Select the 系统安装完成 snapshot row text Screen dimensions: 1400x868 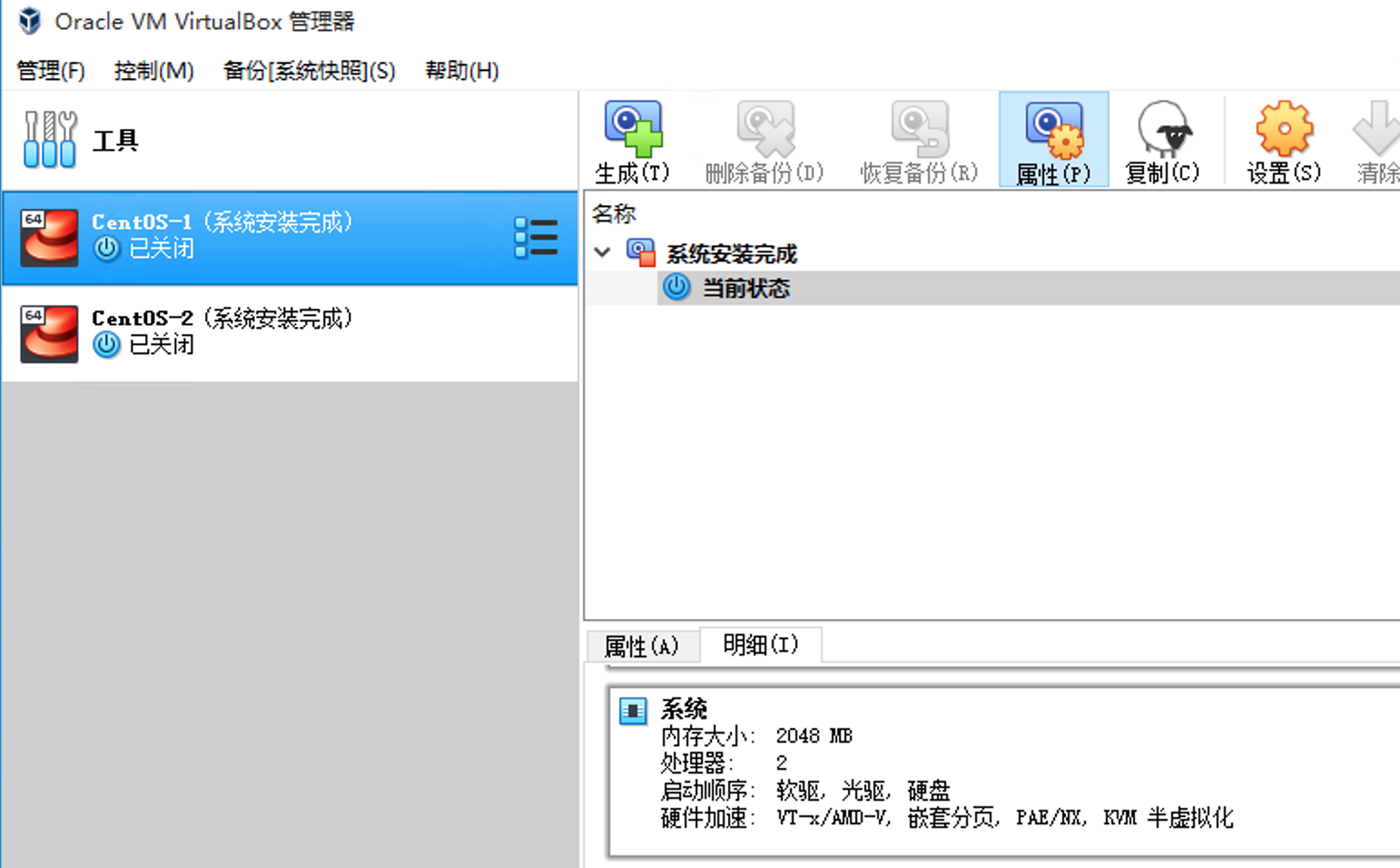coord(732,253)
